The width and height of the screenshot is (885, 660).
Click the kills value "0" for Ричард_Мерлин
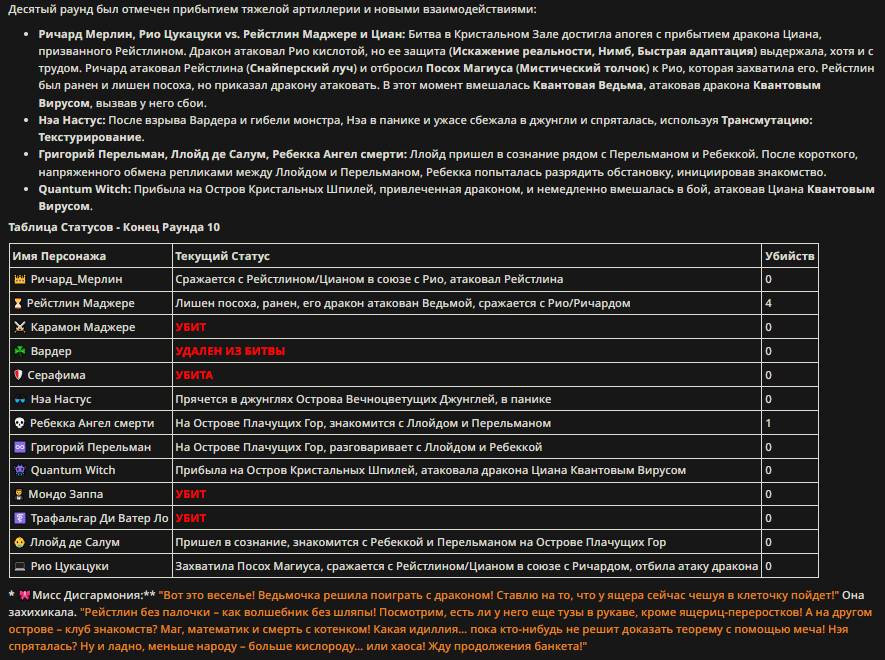pyautogui.click(x=768, y=279)
